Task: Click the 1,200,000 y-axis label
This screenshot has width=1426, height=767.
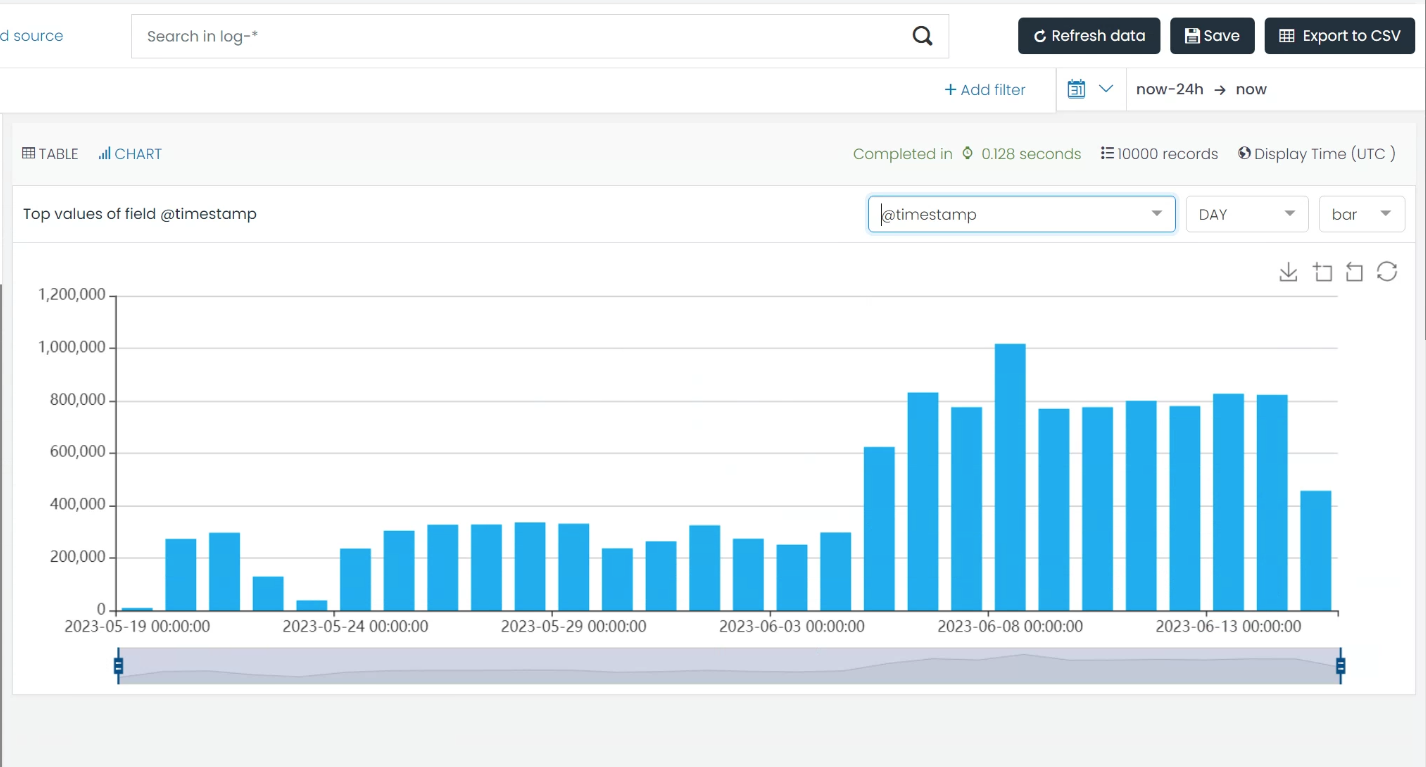Action: pos(72,295)
